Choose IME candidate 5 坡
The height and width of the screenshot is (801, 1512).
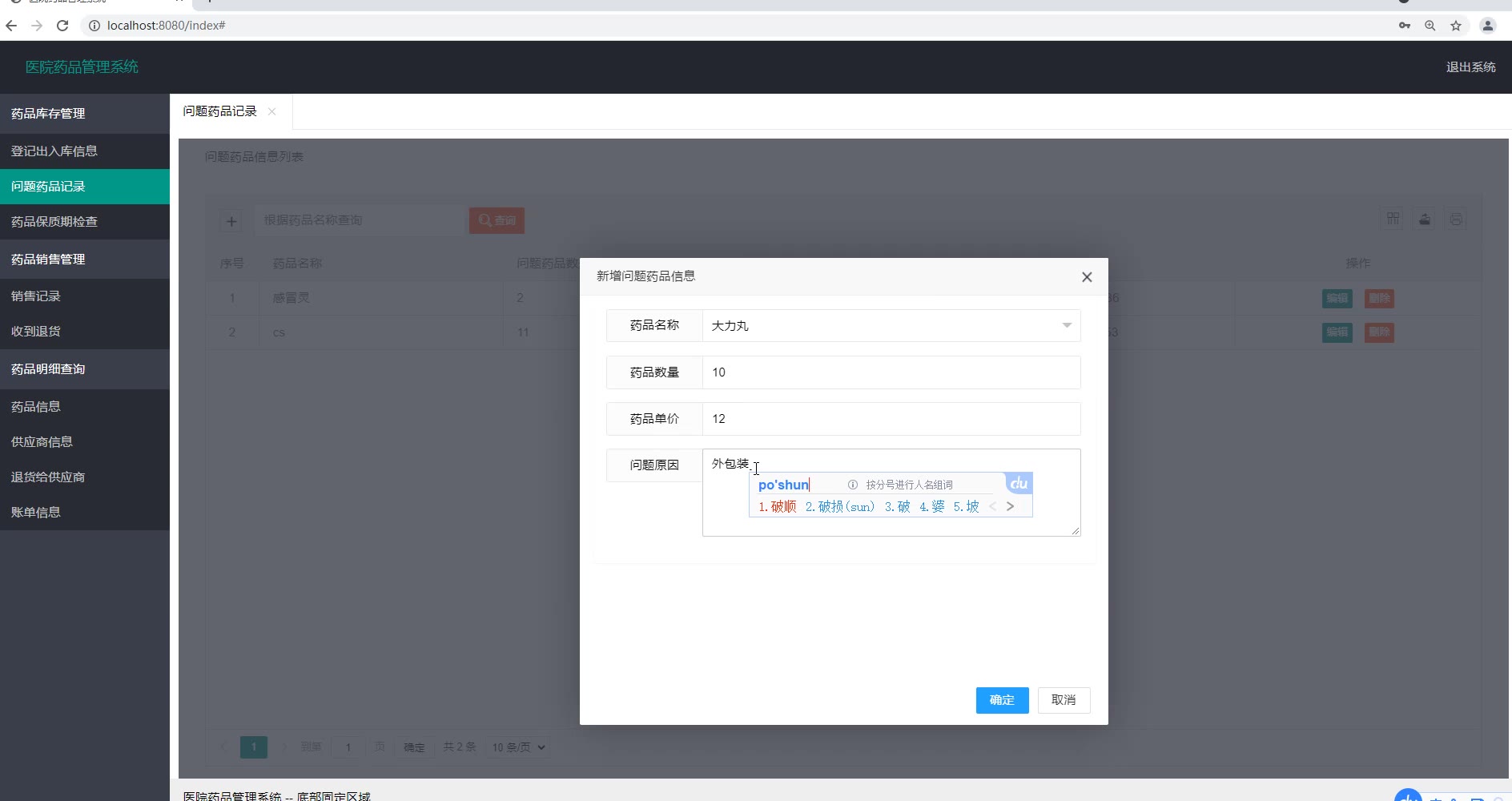point(966,507)
